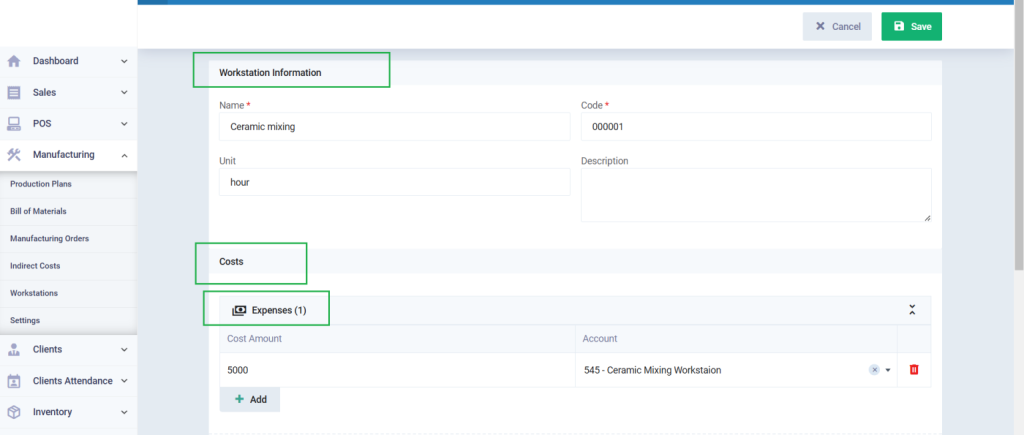
Task: Click the Cost Amount column header
Action: tap(254, 339)
